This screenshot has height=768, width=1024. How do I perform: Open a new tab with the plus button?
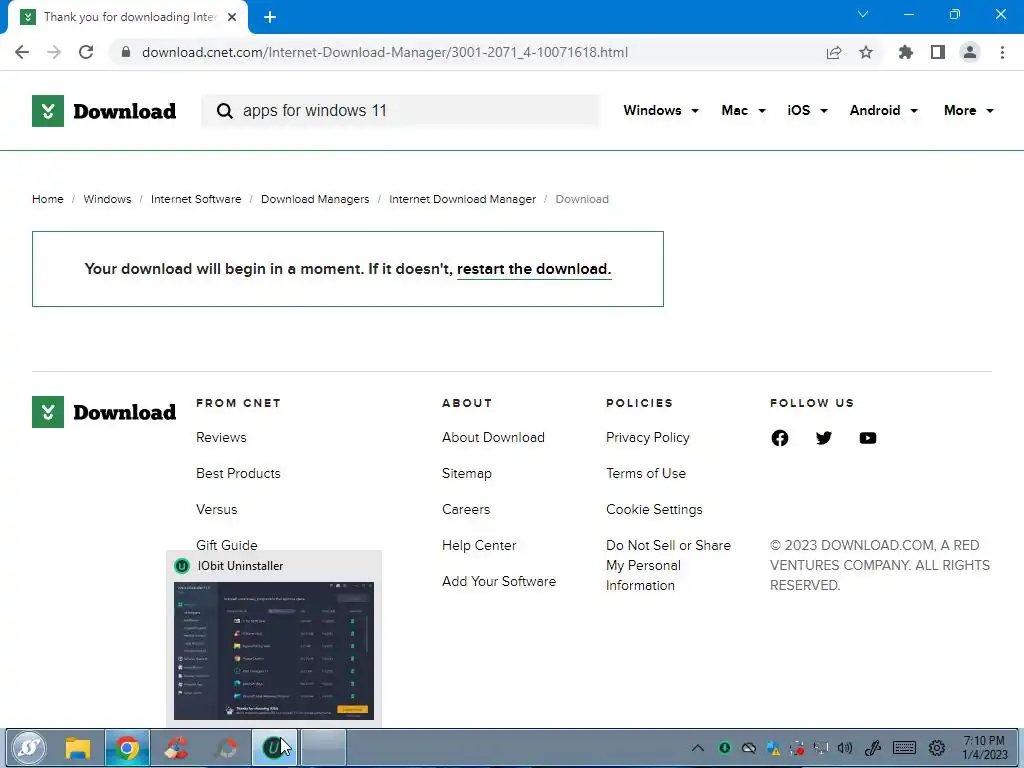click(270, 17)
